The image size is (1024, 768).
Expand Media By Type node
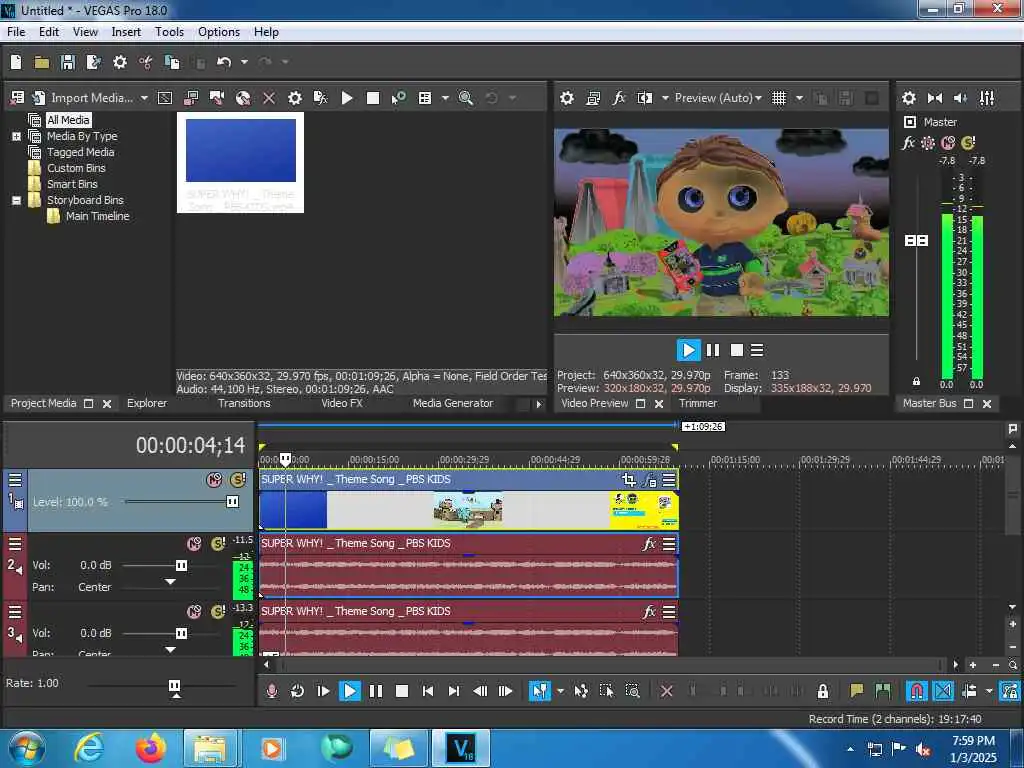click(x=16, y=136)
